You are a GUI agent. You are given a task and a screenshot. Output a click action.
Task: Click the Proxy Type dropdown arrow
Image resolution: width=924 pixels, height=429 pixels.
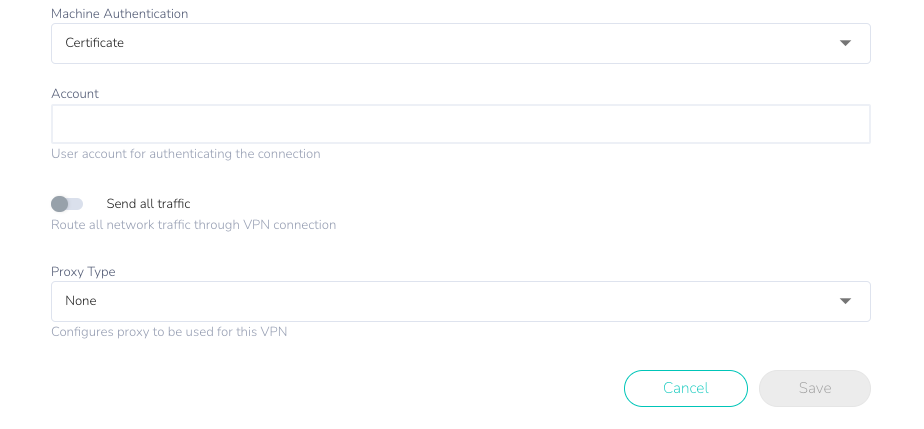[x=845, y=301]
